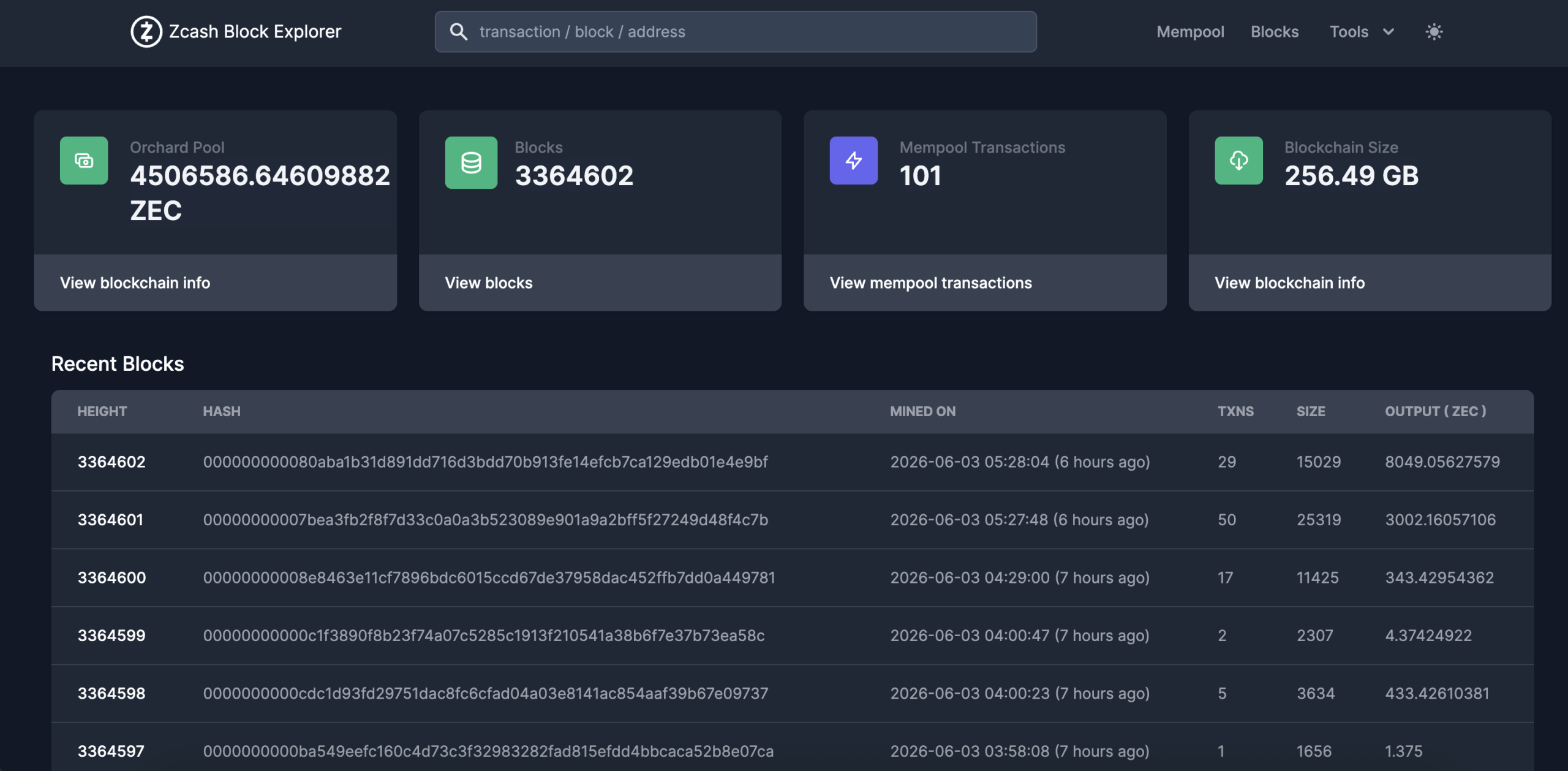Go to the Blocks page

[1274, 32]
